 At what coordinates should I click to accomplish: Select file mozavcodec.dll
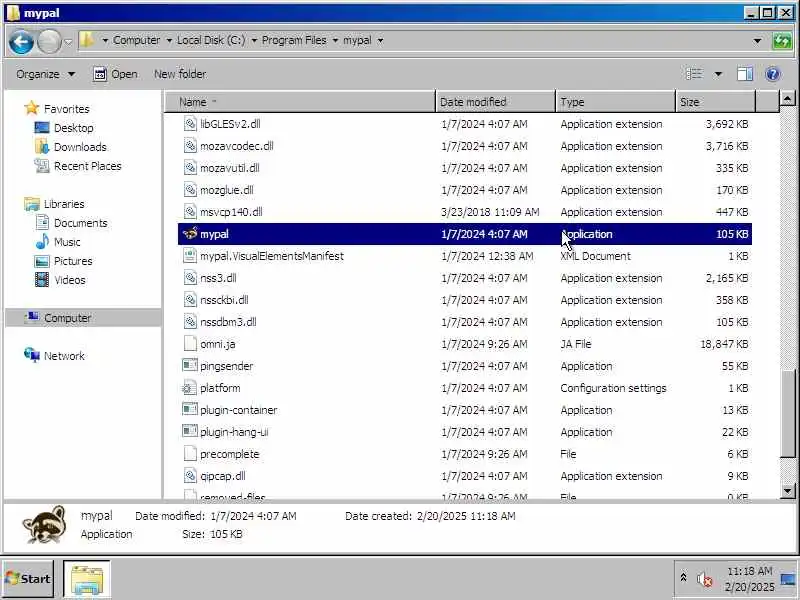click(237, 146)
